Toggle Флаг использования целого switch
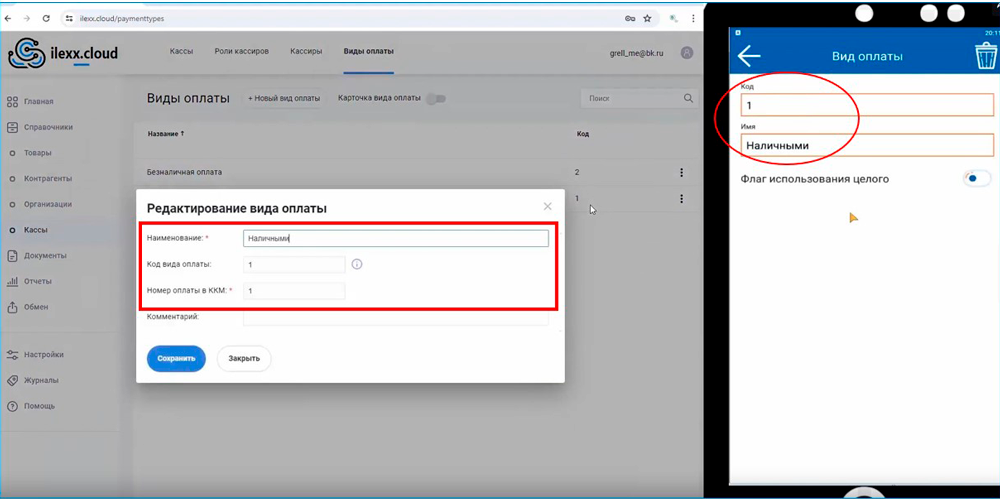The height and width of the screenshot is (500, 1000). click(x=976, y=179)
